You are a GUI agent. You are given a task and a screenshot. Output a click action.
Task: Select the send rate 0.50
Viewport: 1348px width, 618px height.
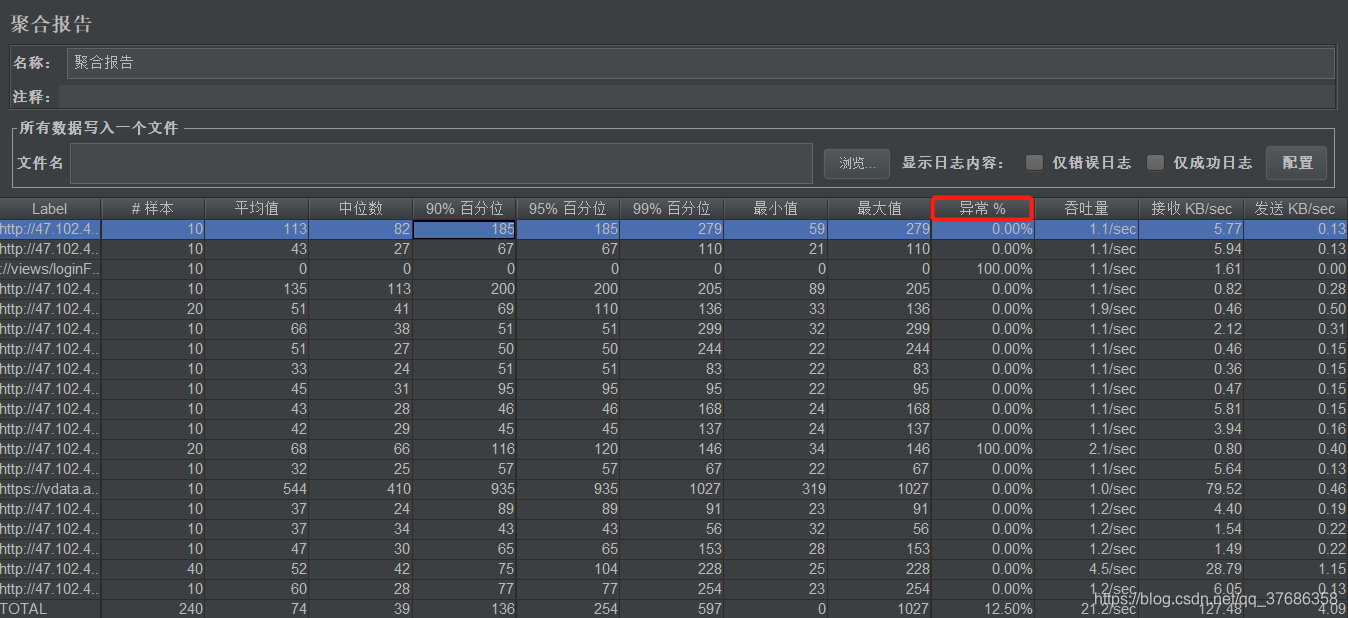[1331, 309]
